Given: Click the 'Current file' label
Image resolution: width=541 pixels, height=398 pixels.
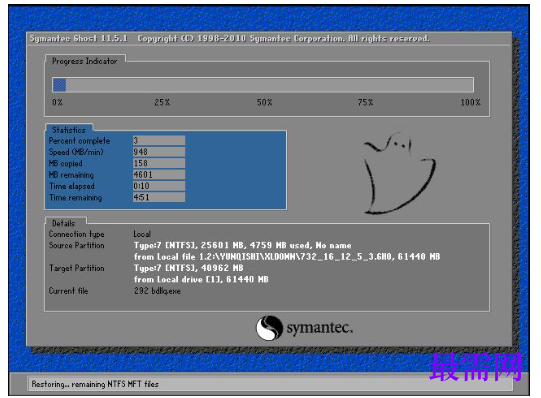Looking at the screenshot, I should click(68, 291).
